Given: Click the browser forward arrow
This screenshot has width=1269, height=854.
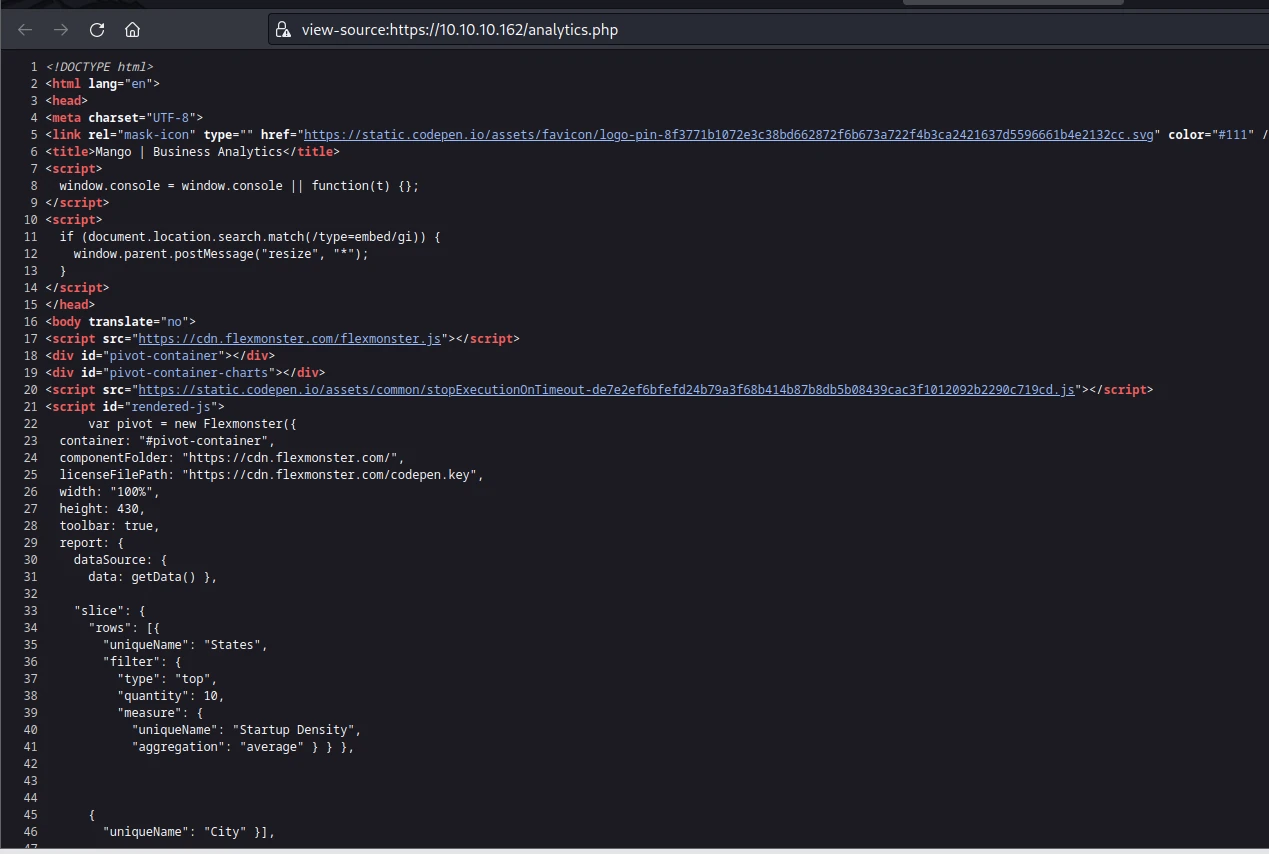Looking at the screenshot, I should click(x=61, y=29).
